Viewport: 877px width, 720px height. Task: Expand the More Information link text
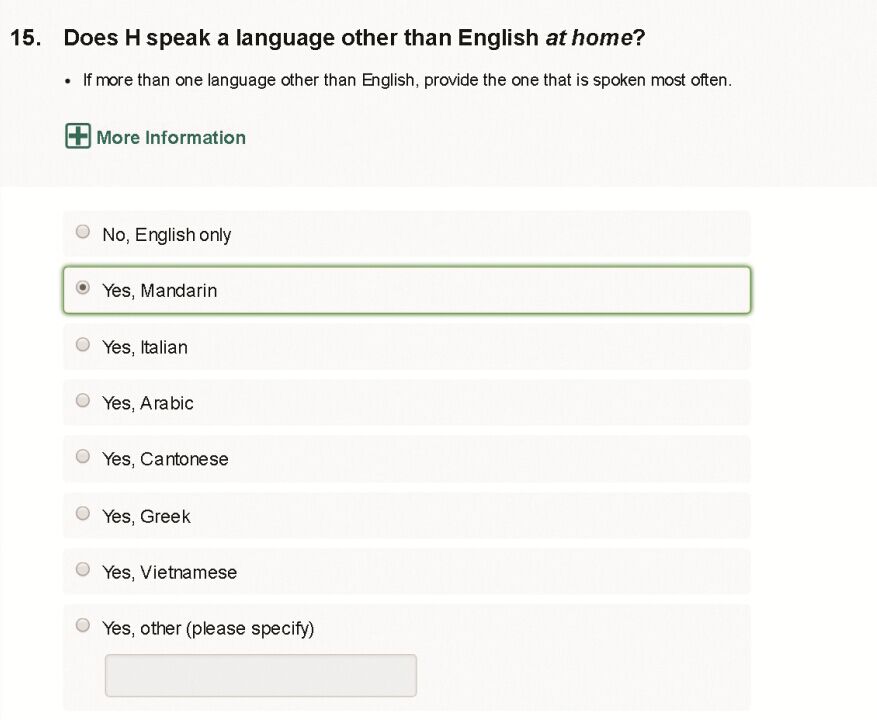click(171, 138)
